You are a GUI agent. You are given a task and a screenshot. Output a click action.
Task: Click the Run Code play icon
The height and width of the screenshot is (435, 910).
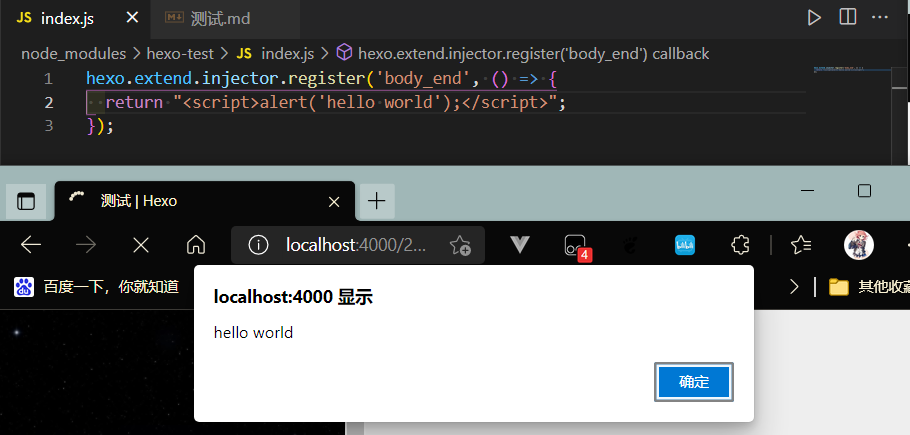coord(814,17)
